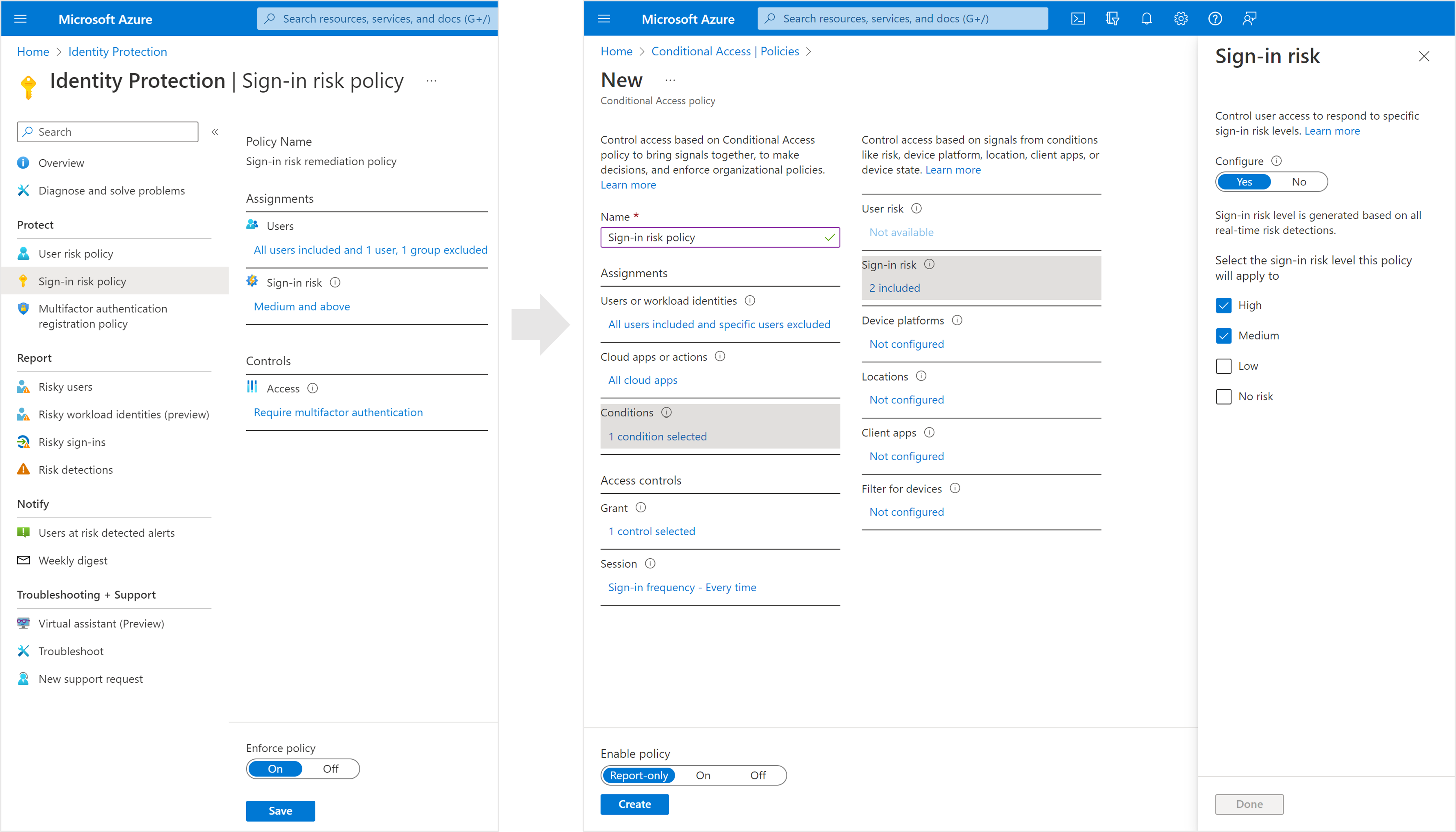Enable the Medium sign-in risk checkbox
Screen dimensions: 1456x832
click(x=1224, y=335)
